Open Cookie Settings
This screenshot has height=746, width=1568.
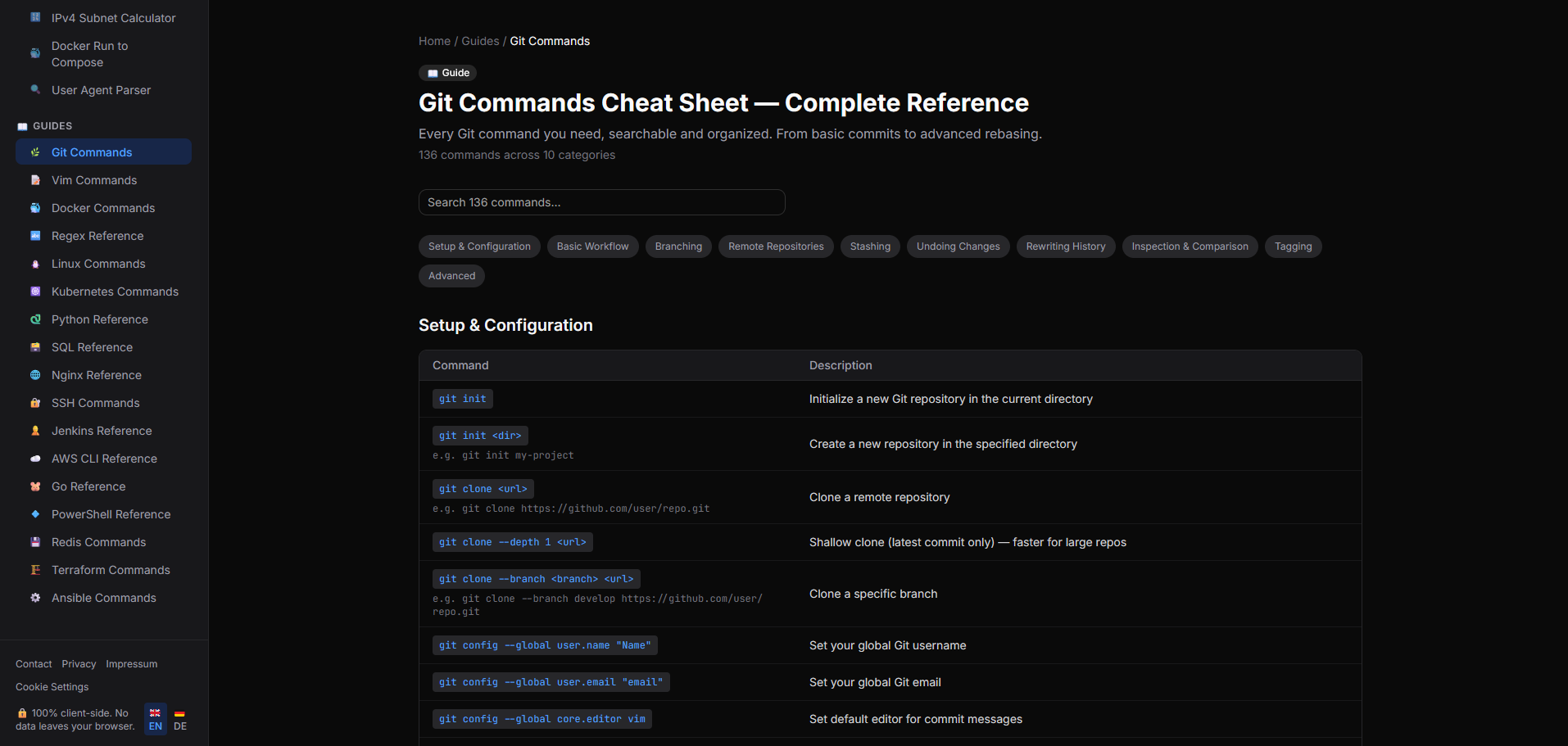click(x=52, y=687)
